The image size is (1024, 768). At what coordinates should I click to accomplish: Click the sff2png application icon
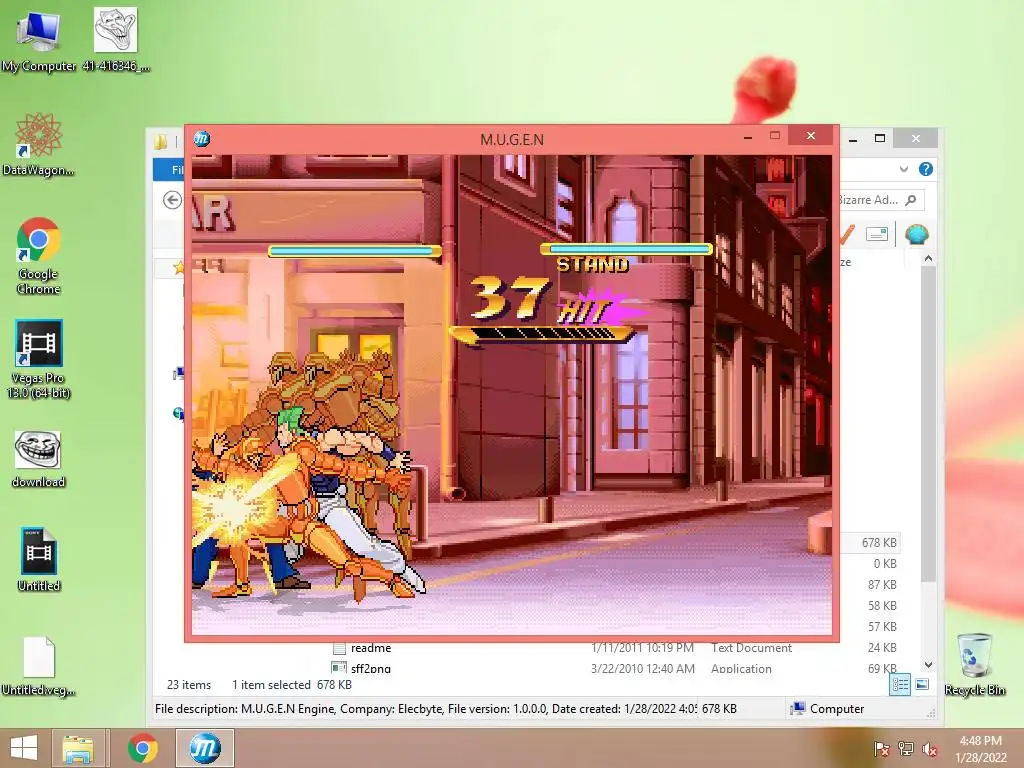coord(339,667)
